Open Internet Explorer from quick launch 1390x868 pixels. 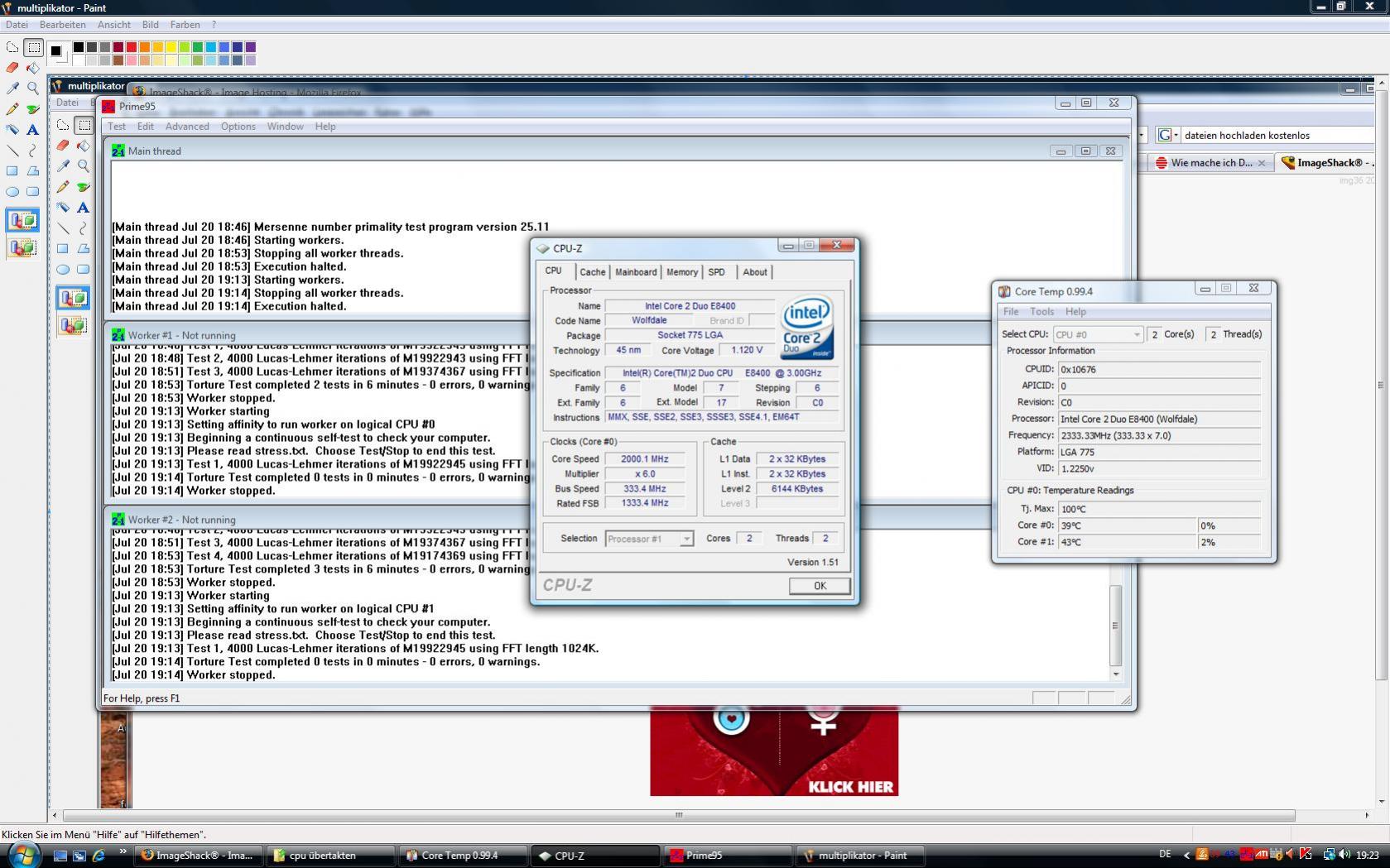pyautogui.click(x=99, y=856)
